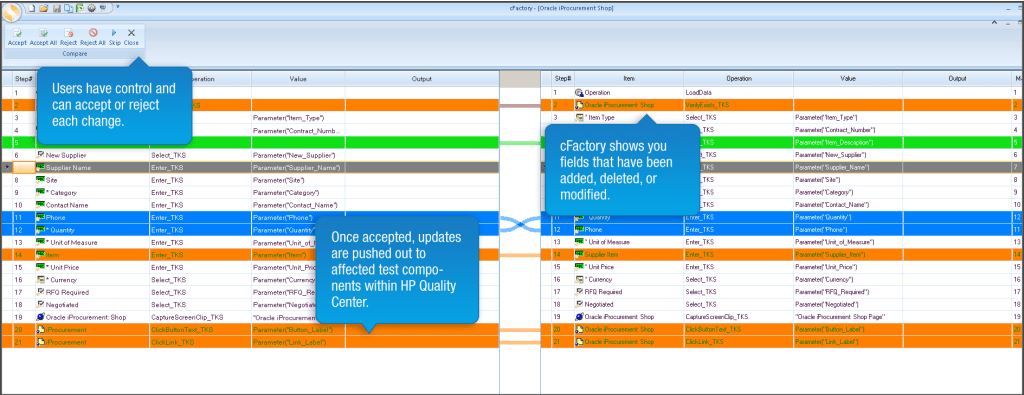Click the Supplier Item field icon in right pane
Image resolution: width=1024 pixels, height=395 pixels.
pyautogui.click(x=579, y=254)
